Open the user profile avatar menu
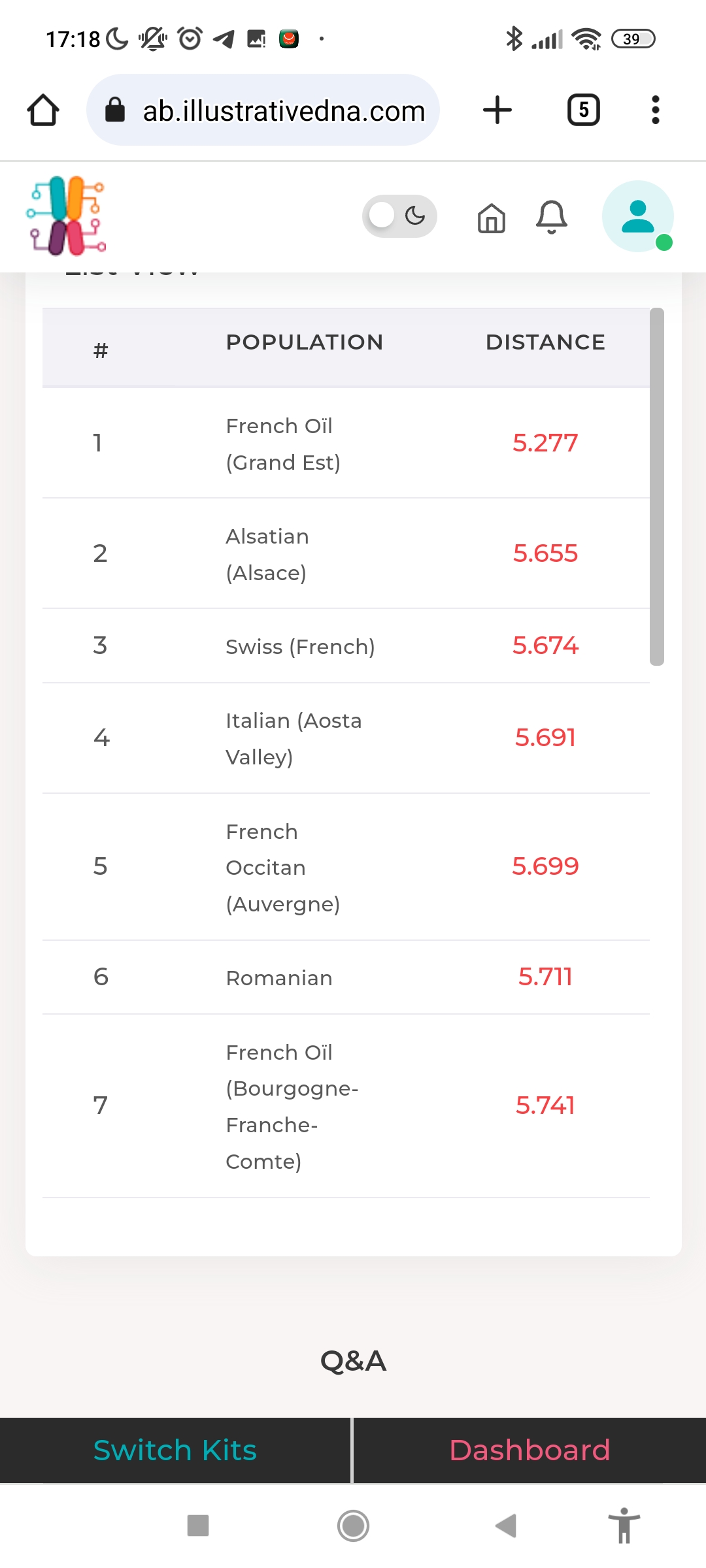This screenshot has width=706, height=1568. click(638, 216)
